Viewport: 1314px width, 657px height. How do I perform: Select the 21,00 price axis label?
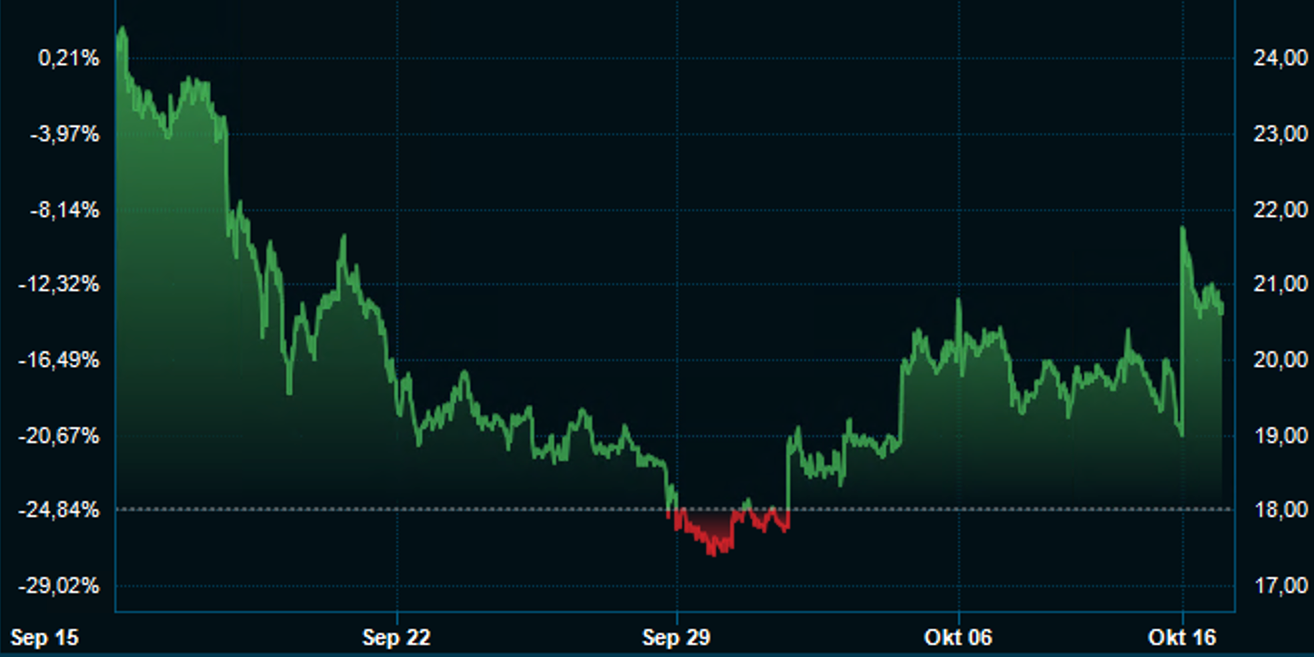click(1279, 284)
